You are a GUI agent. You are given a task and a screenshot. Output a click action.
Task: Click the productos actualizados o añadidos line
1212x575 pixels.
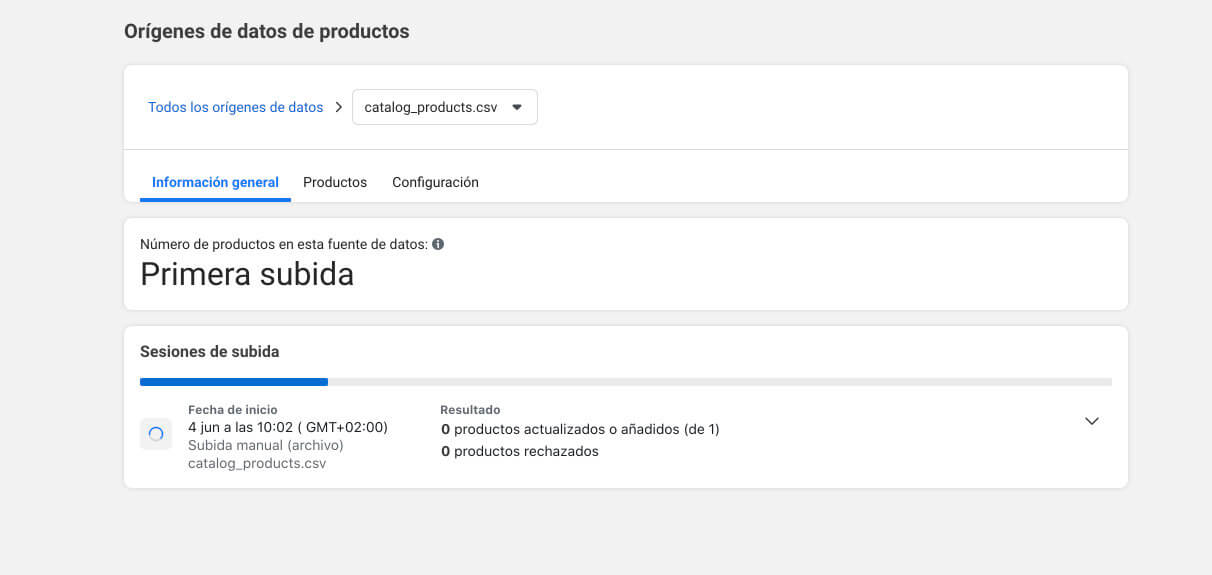[580, 429]
